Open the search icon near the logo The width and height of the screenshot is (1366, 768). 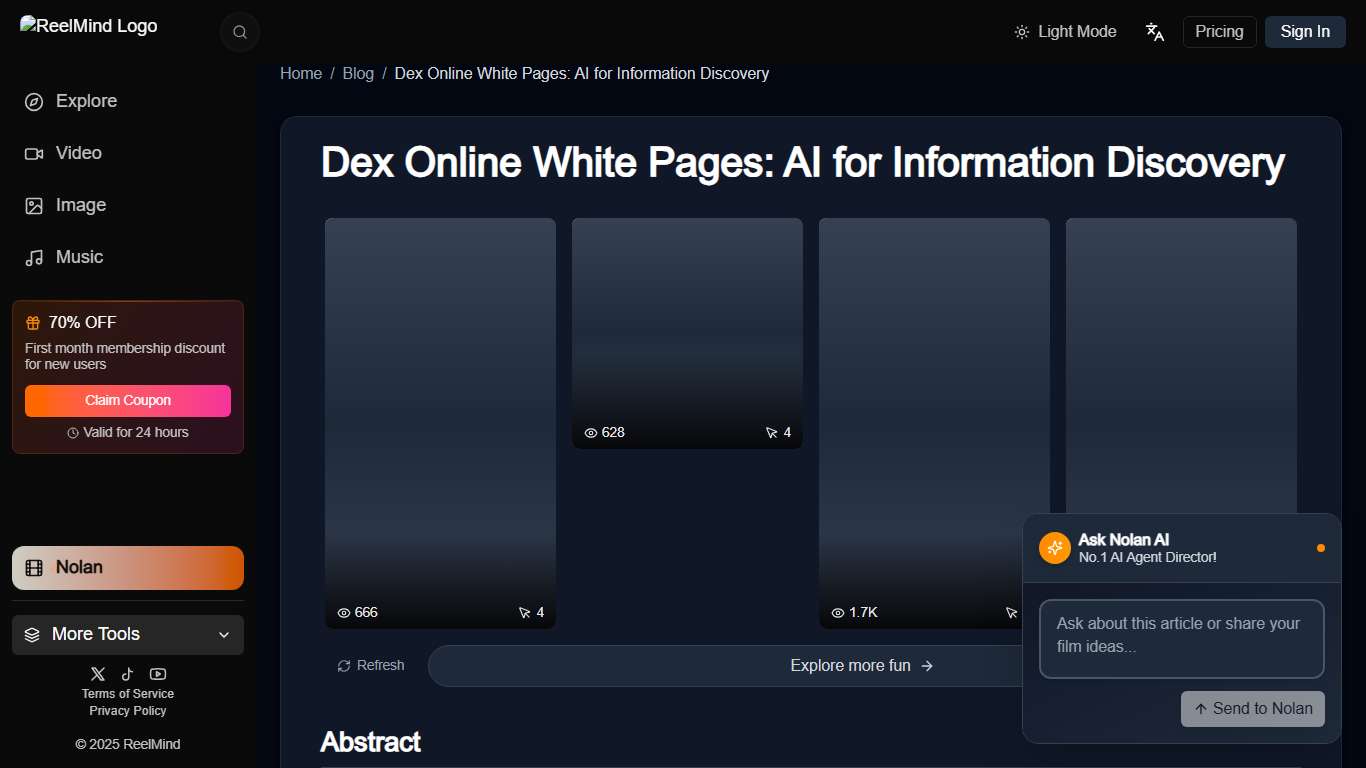coord(239,31)
